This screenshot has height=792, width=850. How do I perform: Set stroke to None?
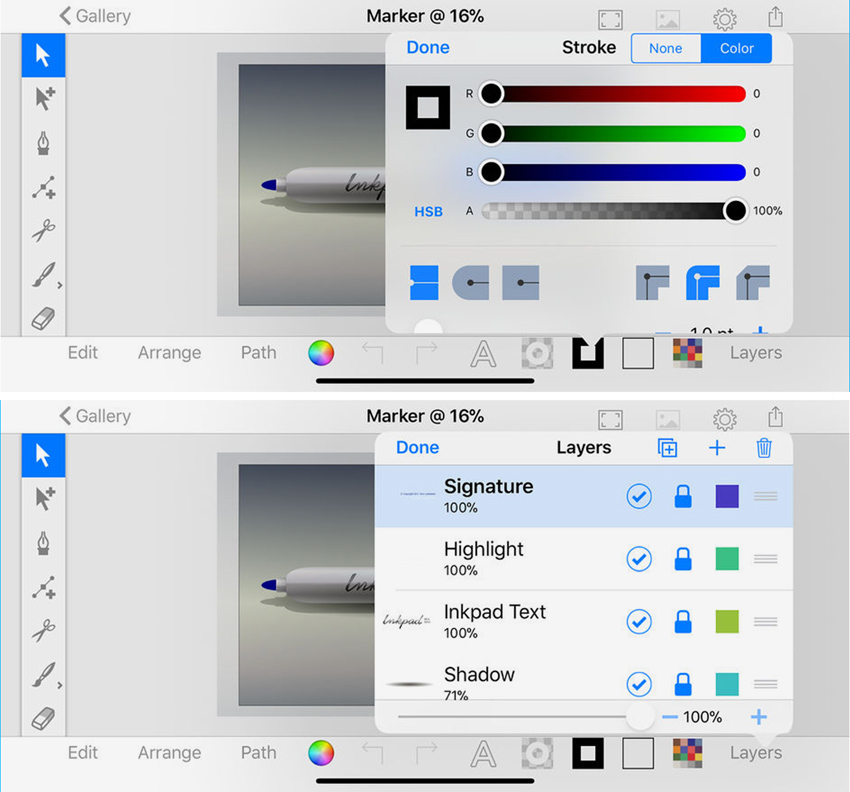666,48
